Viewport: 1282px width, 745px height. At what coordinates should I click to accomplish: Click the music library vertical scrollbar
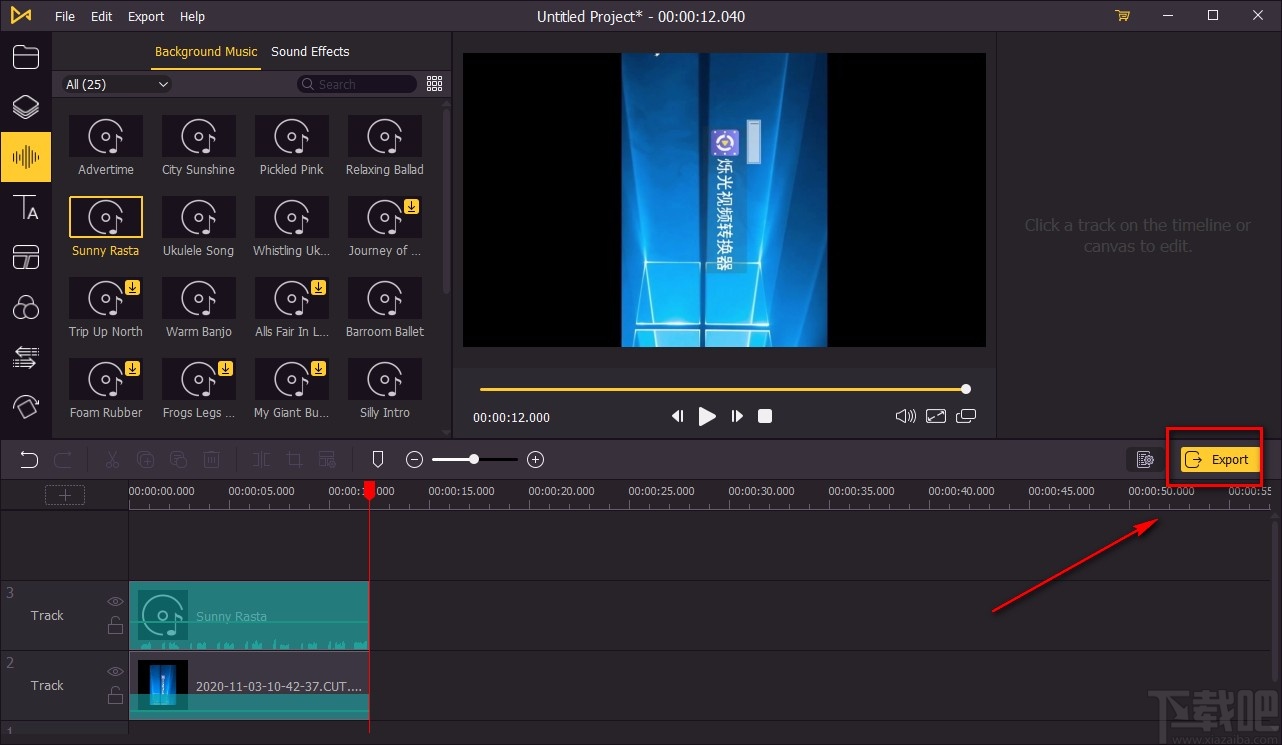(x=446, y=200)
